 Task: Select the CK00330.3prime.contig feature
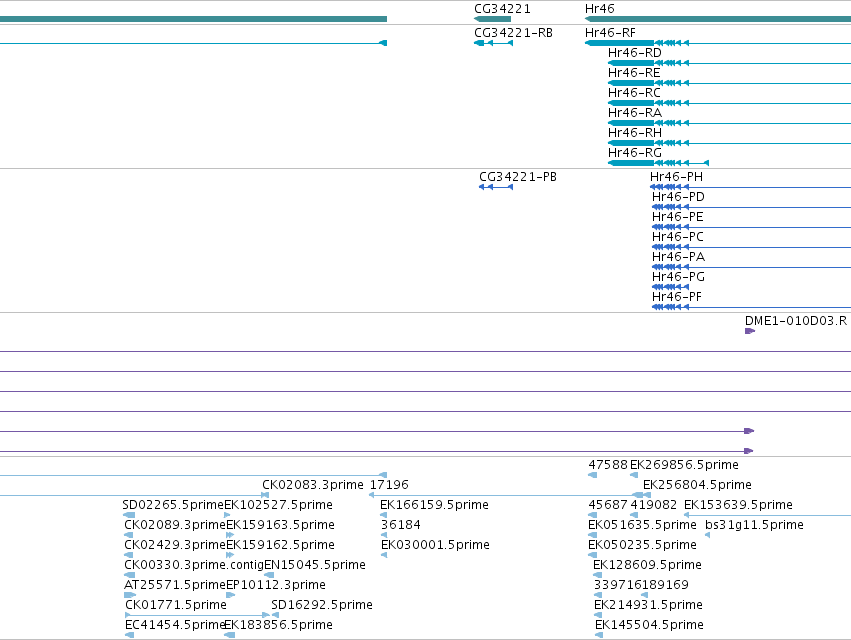pos(194,565)
